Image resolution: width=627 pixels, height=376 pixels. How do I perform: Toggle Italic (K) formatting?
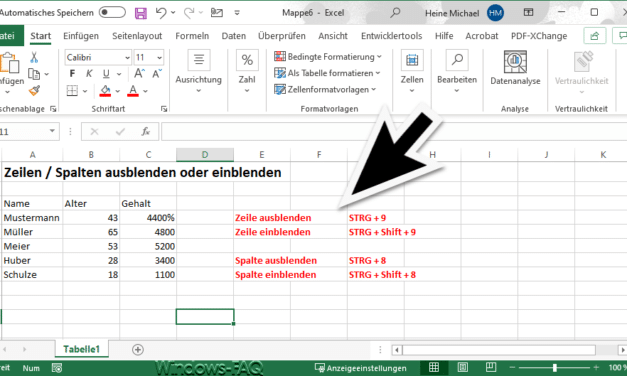[x=89, y=74]
